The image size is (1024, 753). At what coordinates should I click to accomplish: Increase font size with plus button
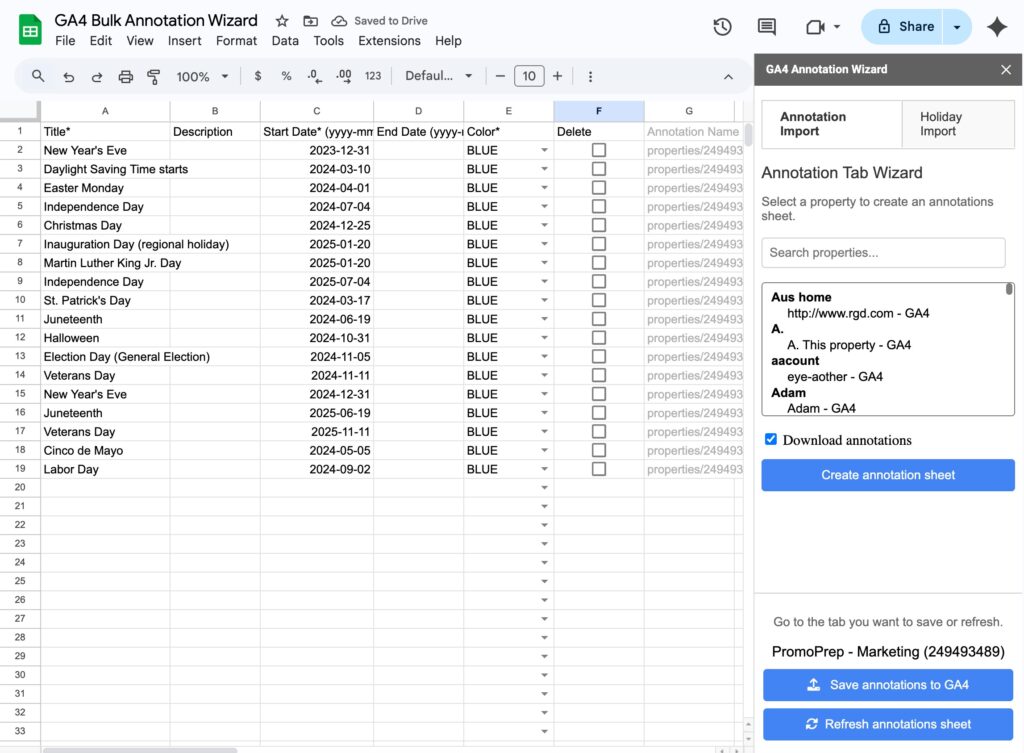557,76
